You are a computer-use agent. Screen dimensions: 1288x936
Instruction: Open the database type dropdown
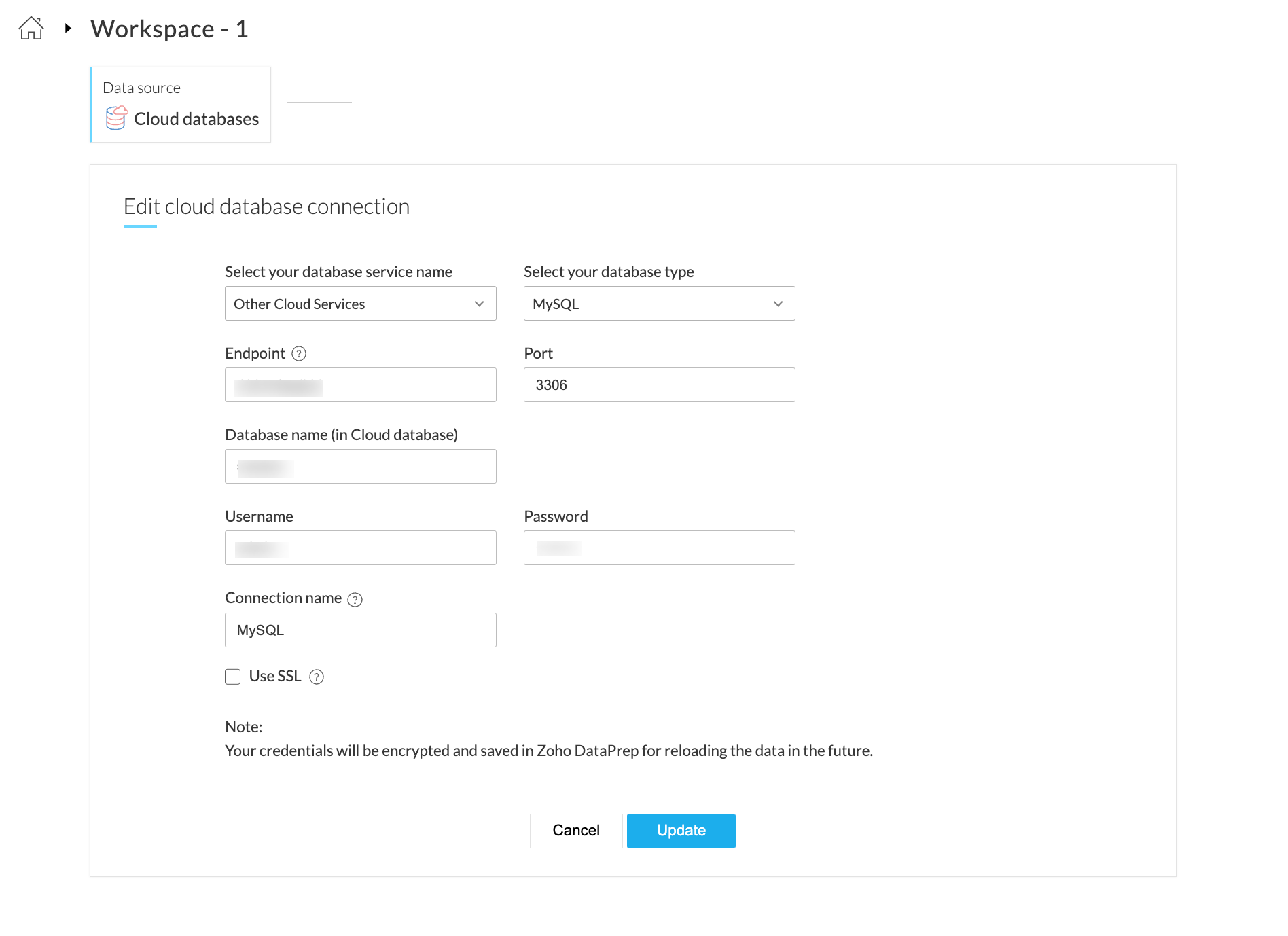tap(659, 304)
